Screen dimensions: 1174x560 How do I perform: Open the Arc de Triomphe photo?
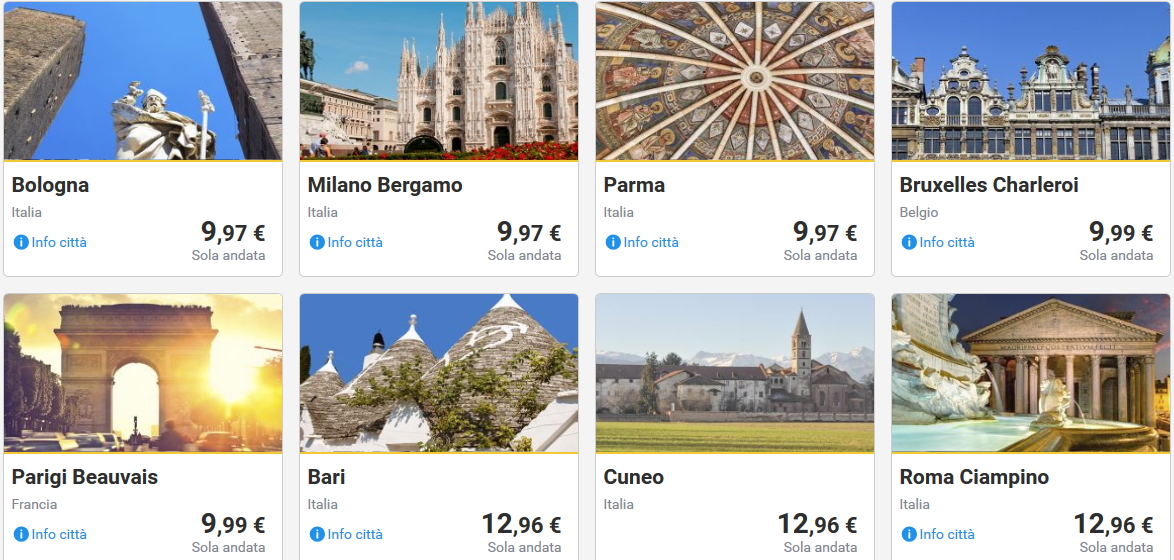pyautogui.click(x=143, y=373)
